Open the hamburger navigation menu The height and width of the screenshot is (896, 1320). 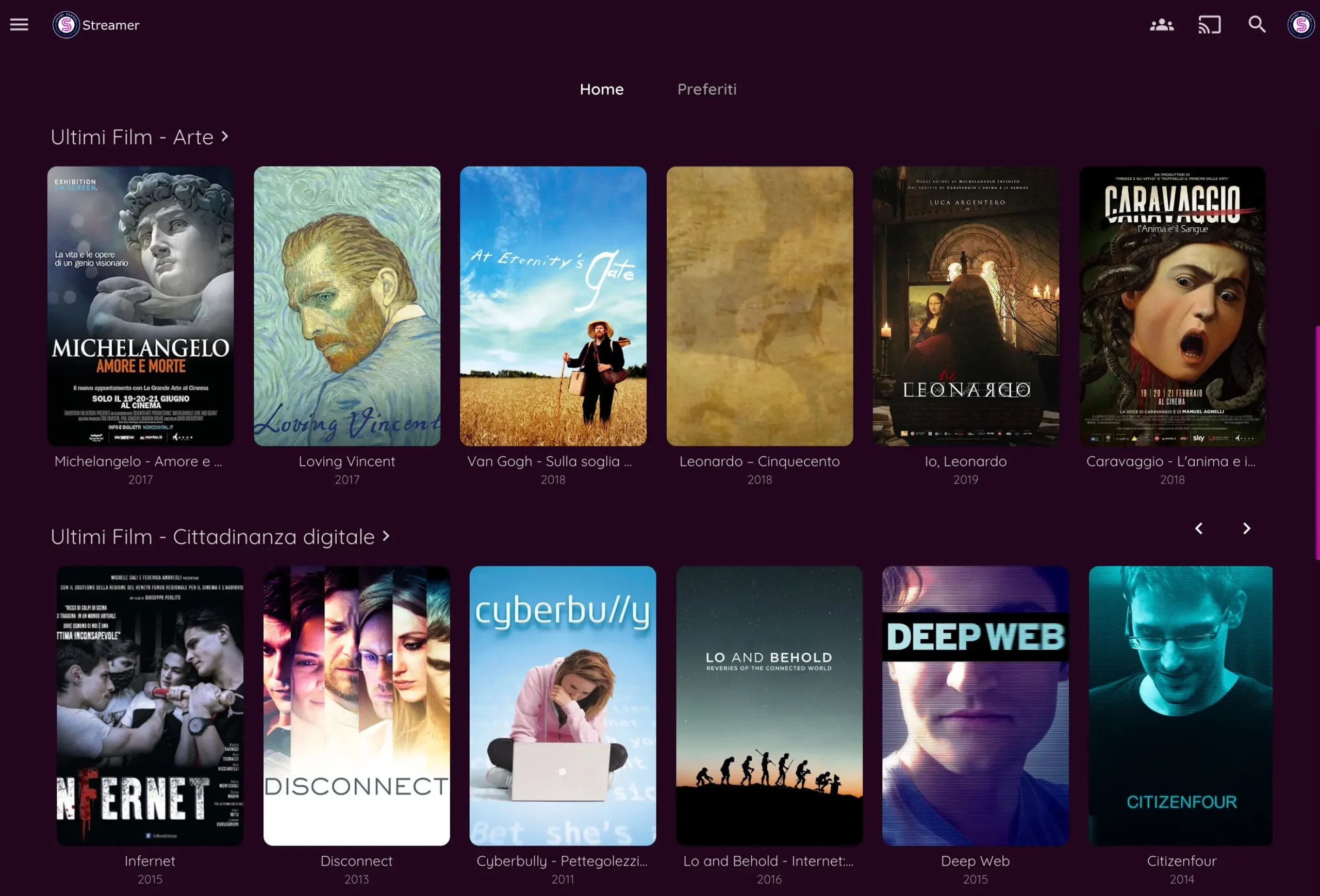tap(19, 24)
